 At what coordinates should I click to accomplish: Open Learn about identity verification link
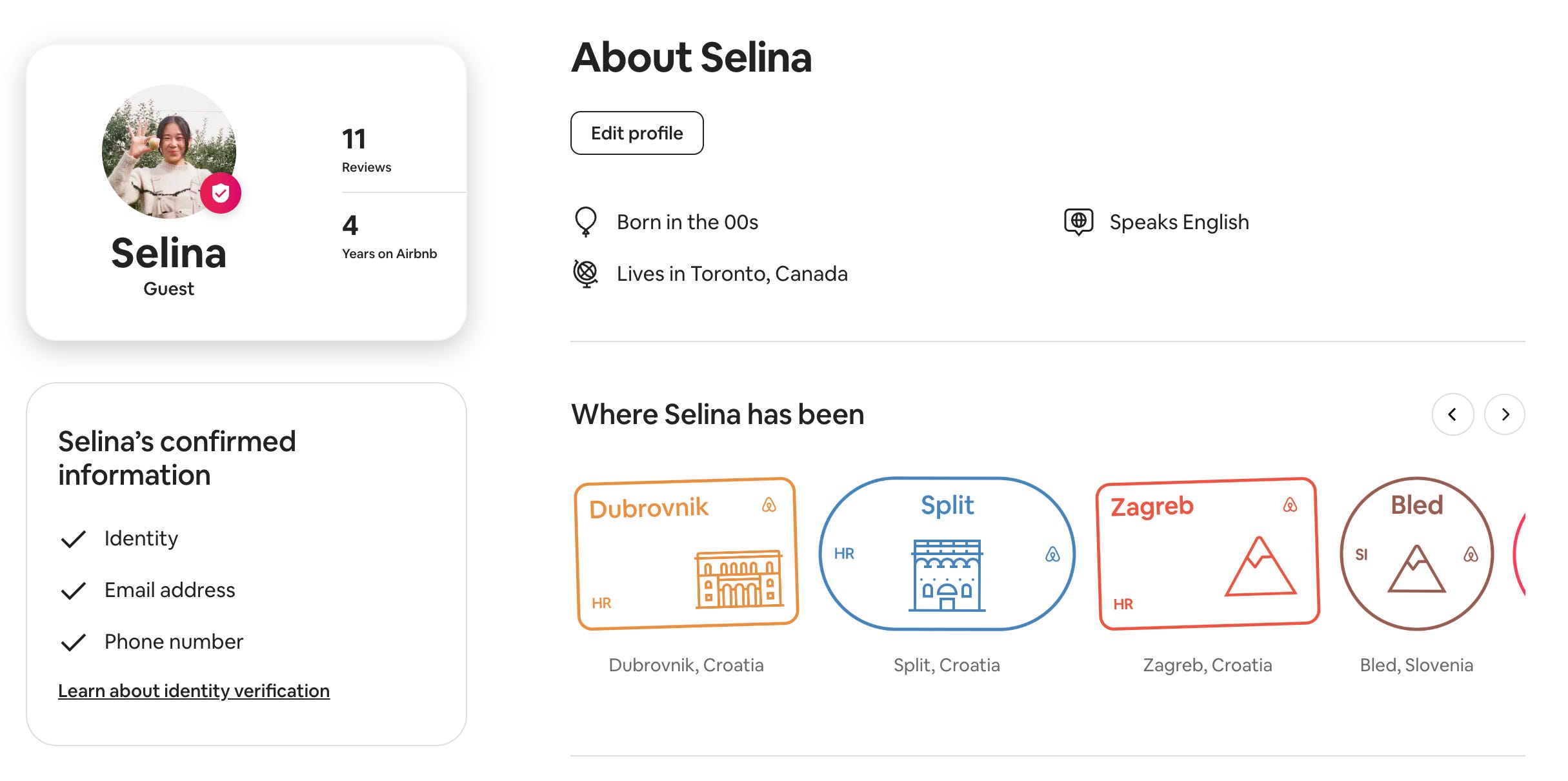pos(194,691)
